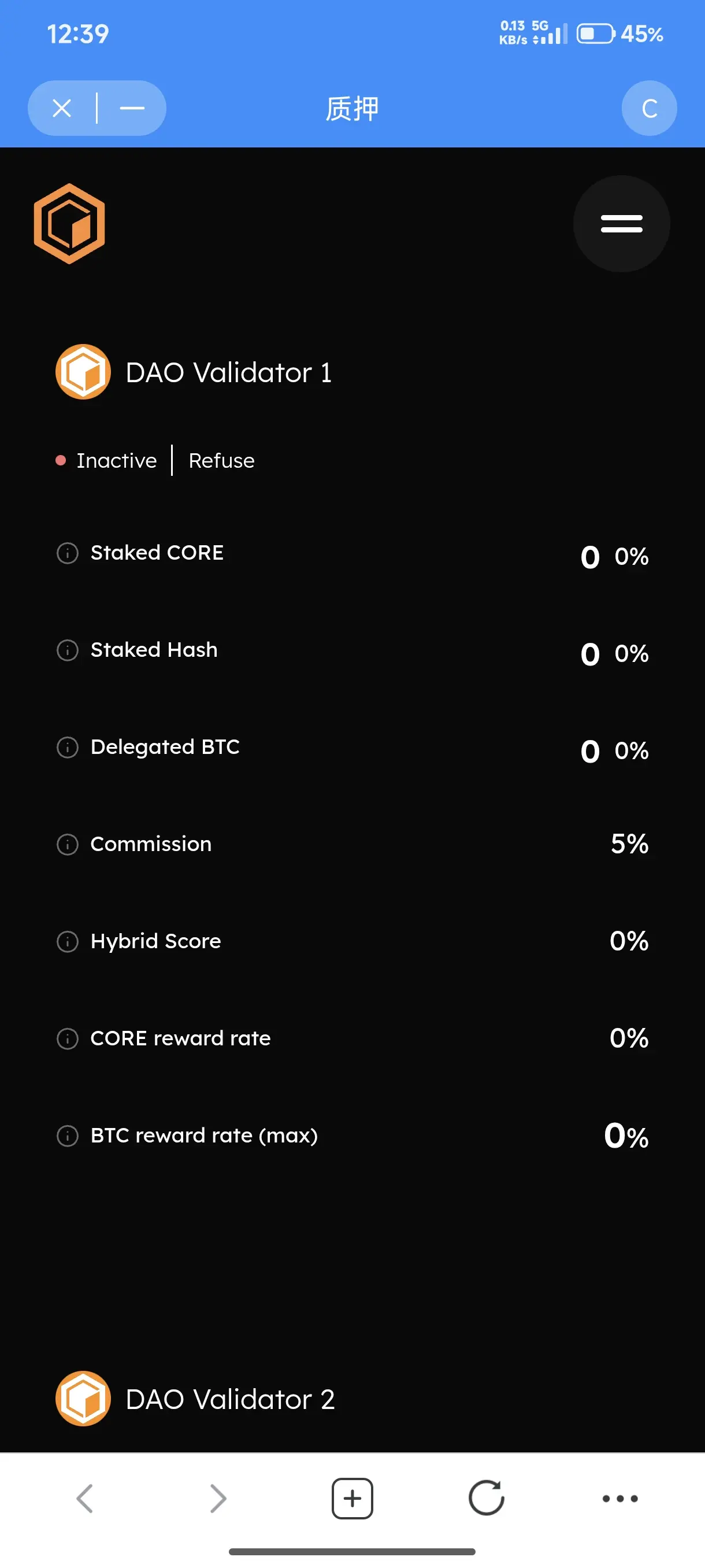The width and height of the screenshot is (705, 1568).
Task: Open the three-dot more options menu
Action: (620, 1498)
